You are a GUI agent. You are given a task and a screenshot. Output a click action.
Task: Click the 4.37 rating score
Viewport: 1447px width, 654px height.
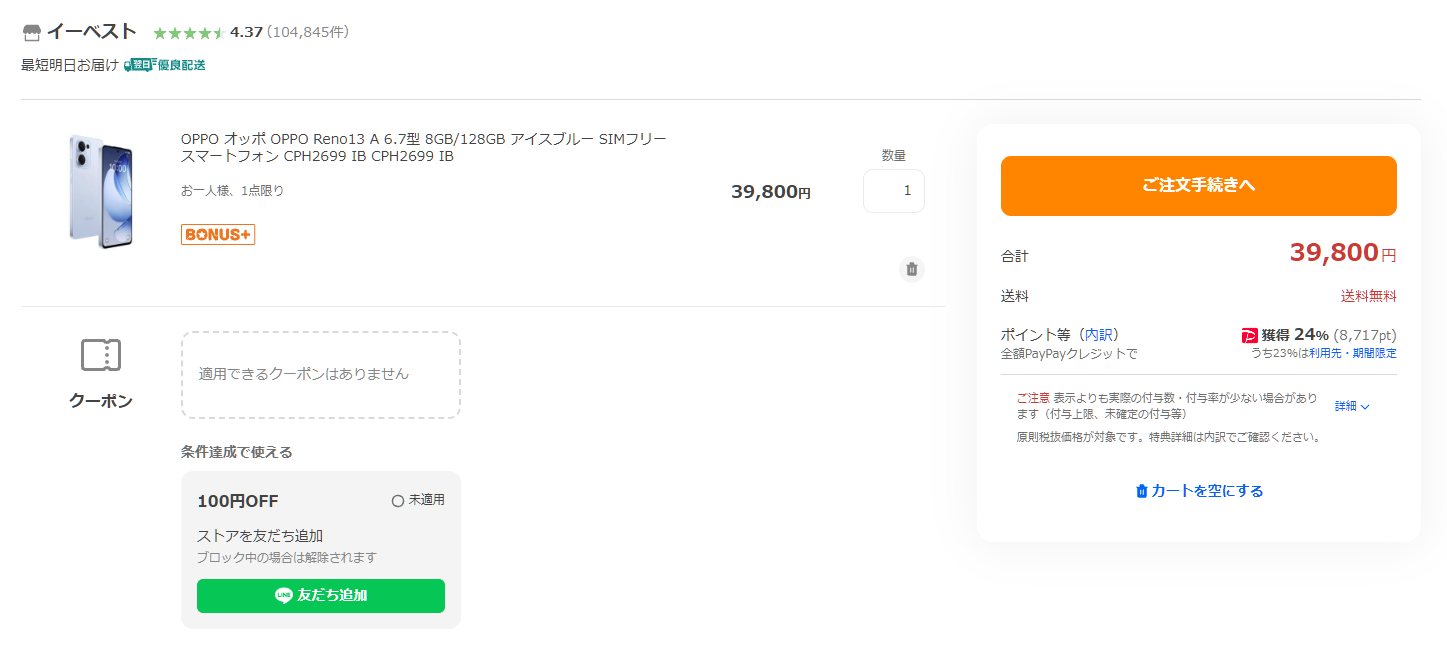[246, 32]
